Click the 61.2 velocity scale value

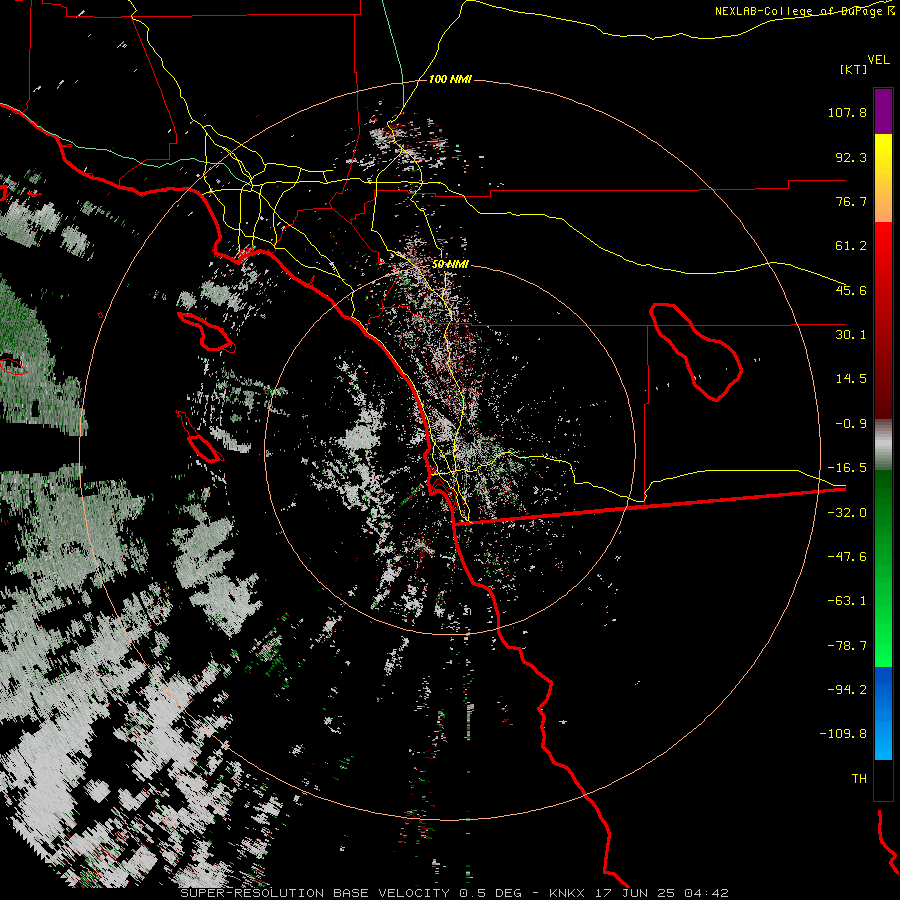851,246
